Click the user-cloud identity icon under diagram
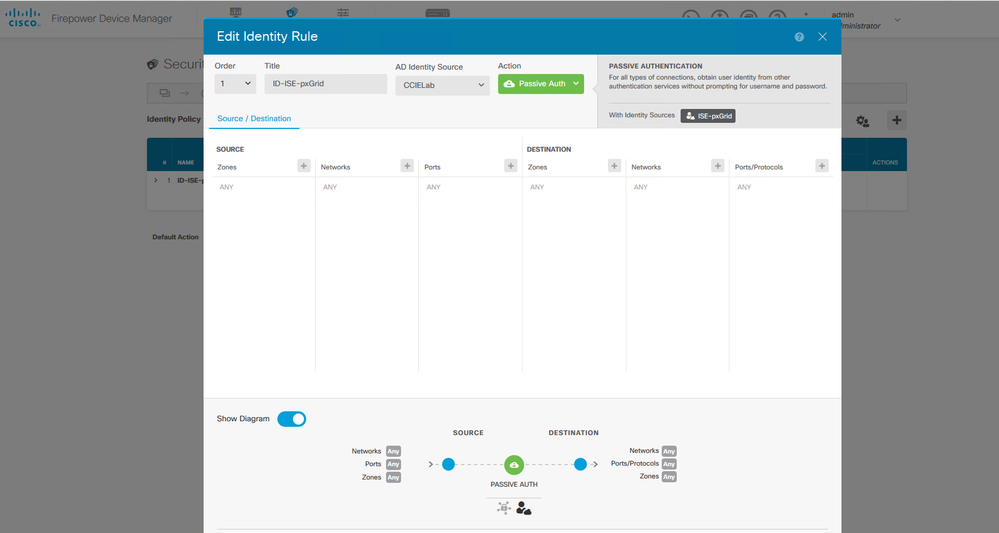Screen dimensions: 999x533 pyautogui.click(x=524, y=508)
